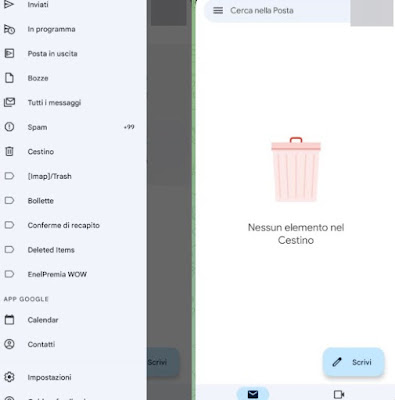
Task: Open the Tutti i messaggi folder
Action: point(73,103)
